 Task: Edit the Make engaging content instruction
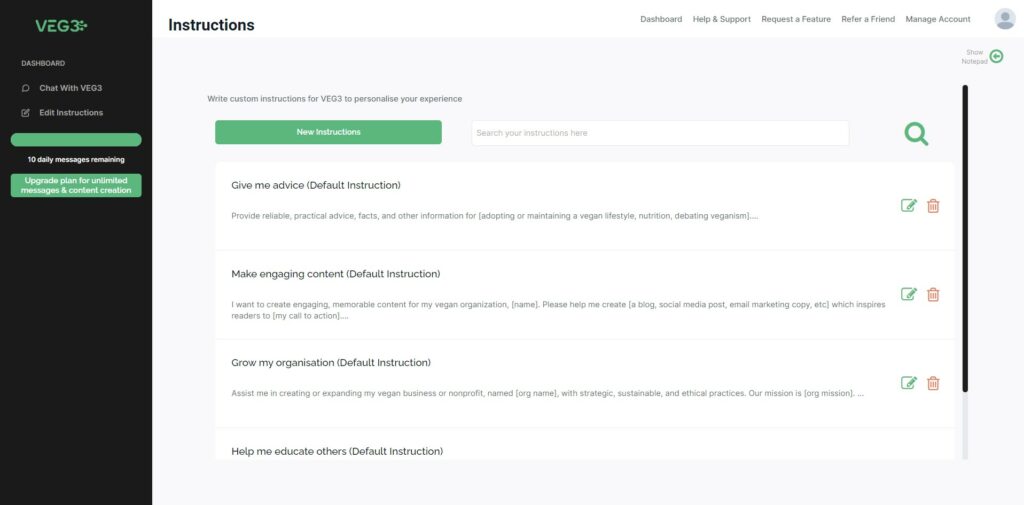point(908,294)
